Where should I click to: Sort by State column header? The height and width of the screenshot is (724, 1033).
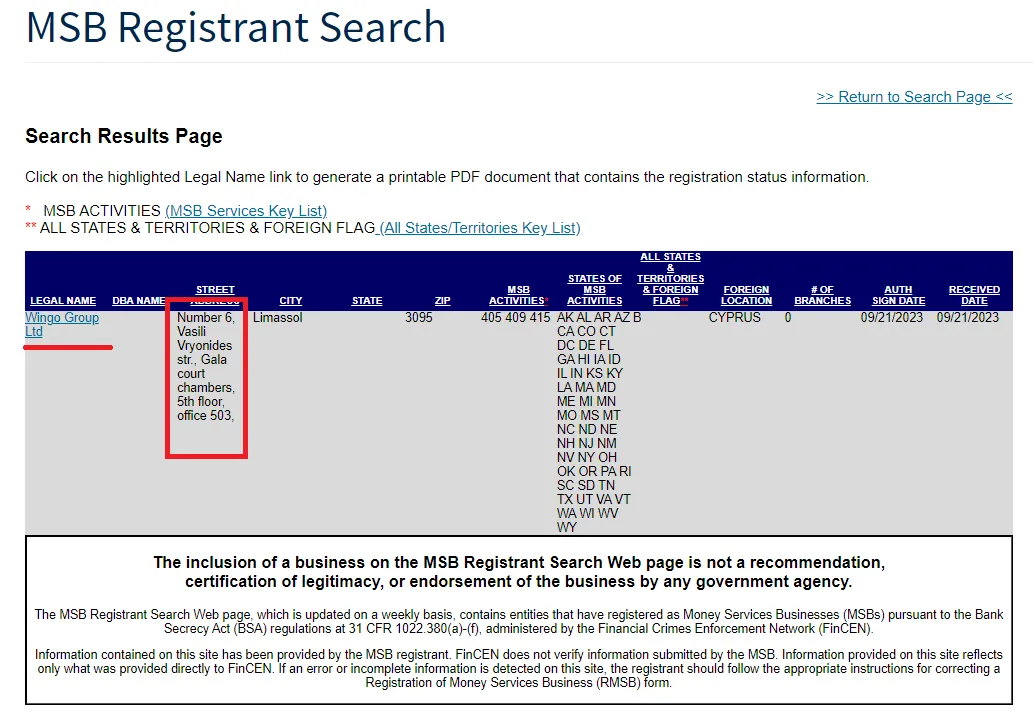[367, 301]
